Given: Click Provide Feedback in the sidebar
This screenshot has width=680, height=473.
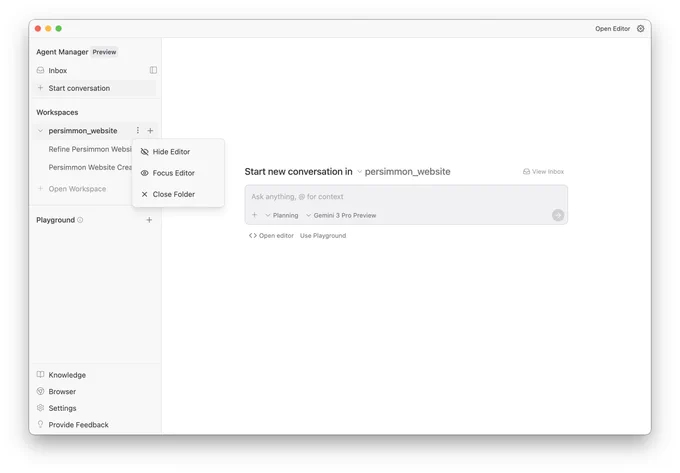Looking at the screenshot, I should [x=72, y=425].
